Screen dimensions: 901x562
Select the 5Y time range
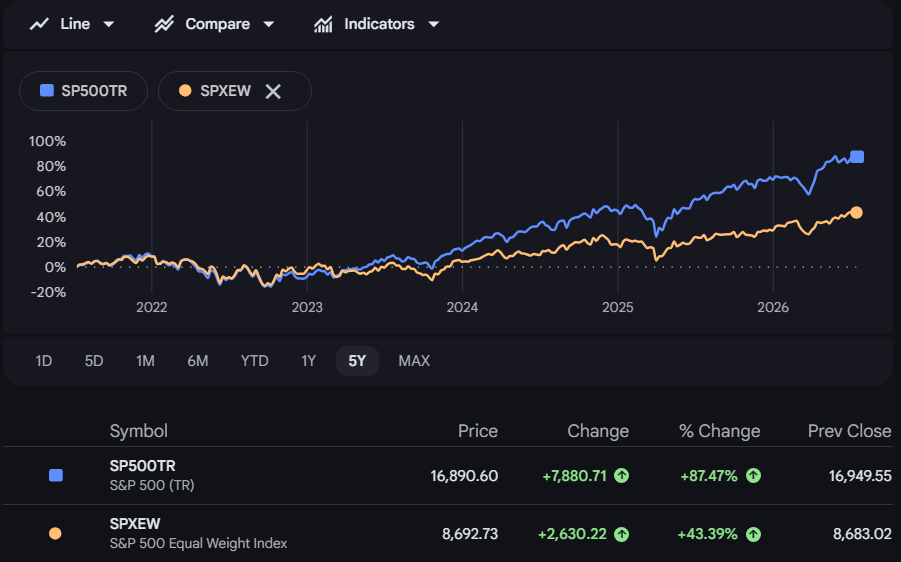pyautogui.click(x=357, y=361)
